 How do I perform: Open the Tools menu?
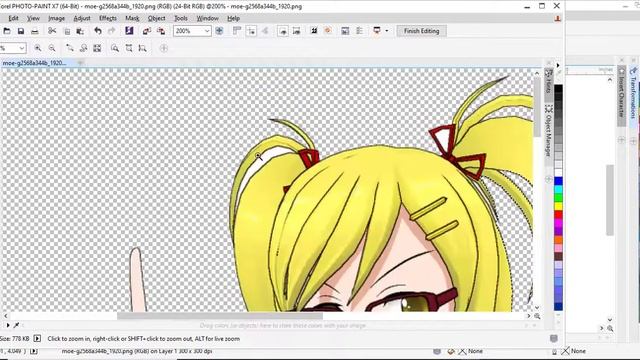coord(181,18)
